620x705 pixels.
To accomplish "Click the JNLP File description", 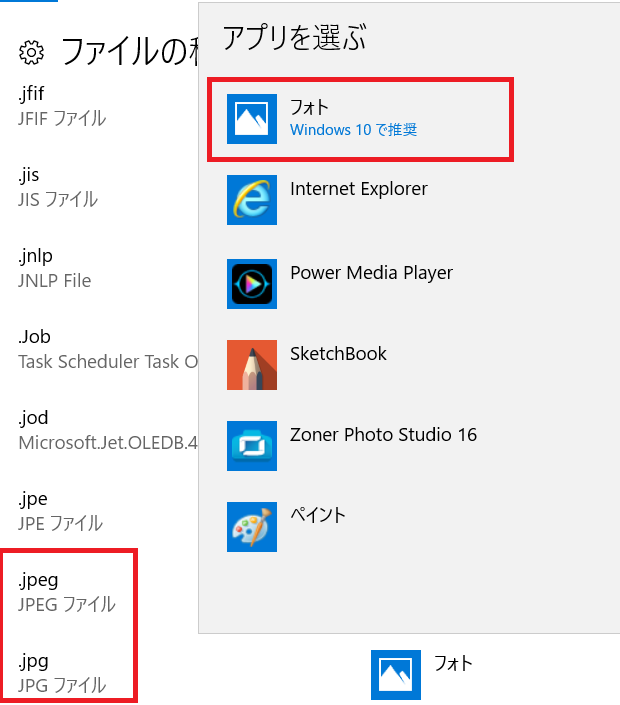I will point(54,281).
